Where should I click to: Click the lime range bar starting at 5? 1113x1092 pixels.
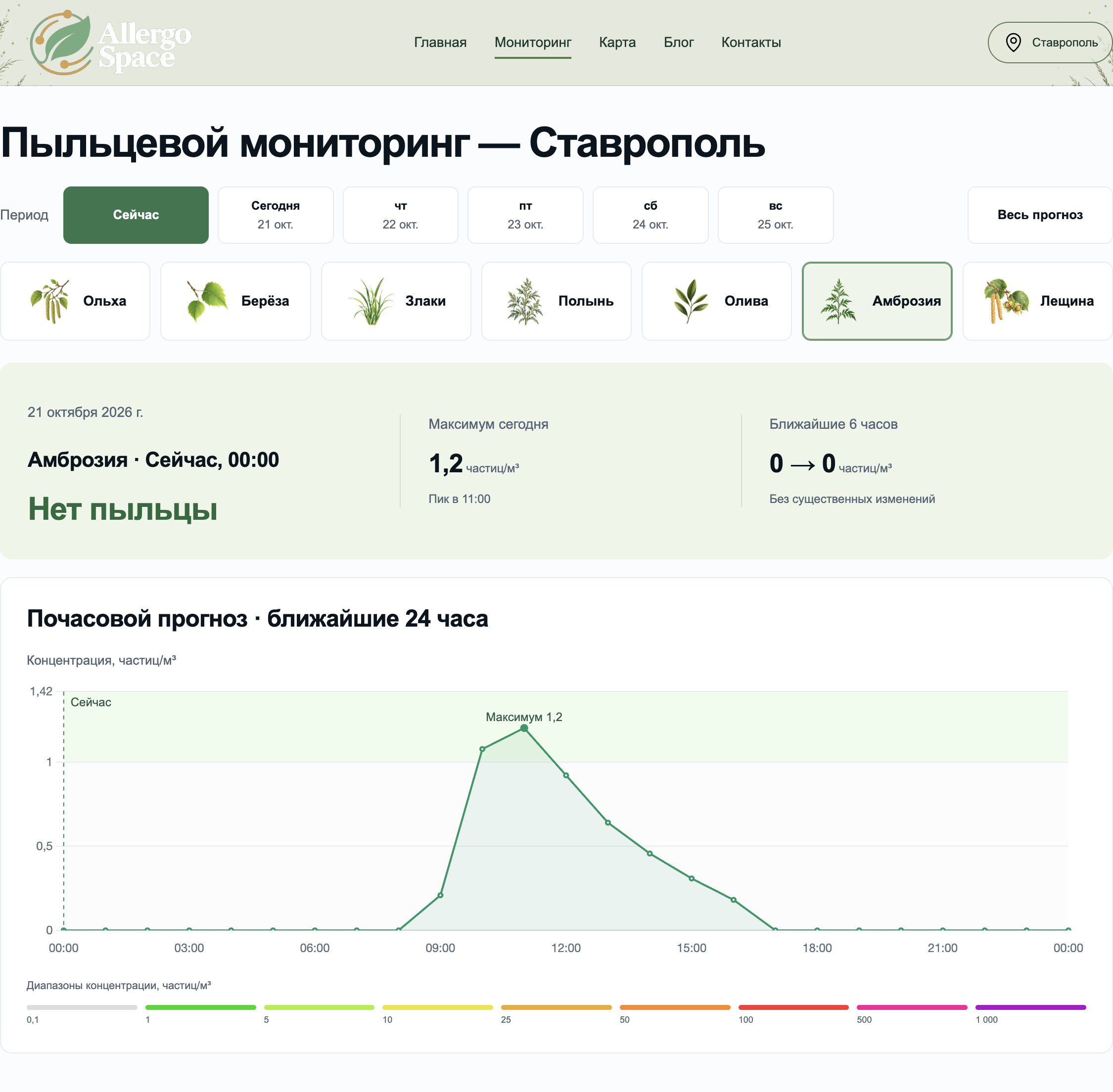pyautogui.click(x=319, y=1007)
